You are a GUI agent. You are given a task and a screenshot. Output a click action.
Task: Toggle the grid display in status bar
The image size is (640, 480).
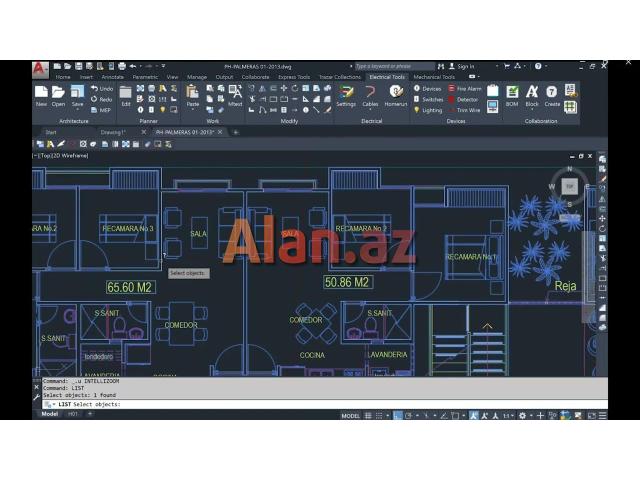coord(368,416)
